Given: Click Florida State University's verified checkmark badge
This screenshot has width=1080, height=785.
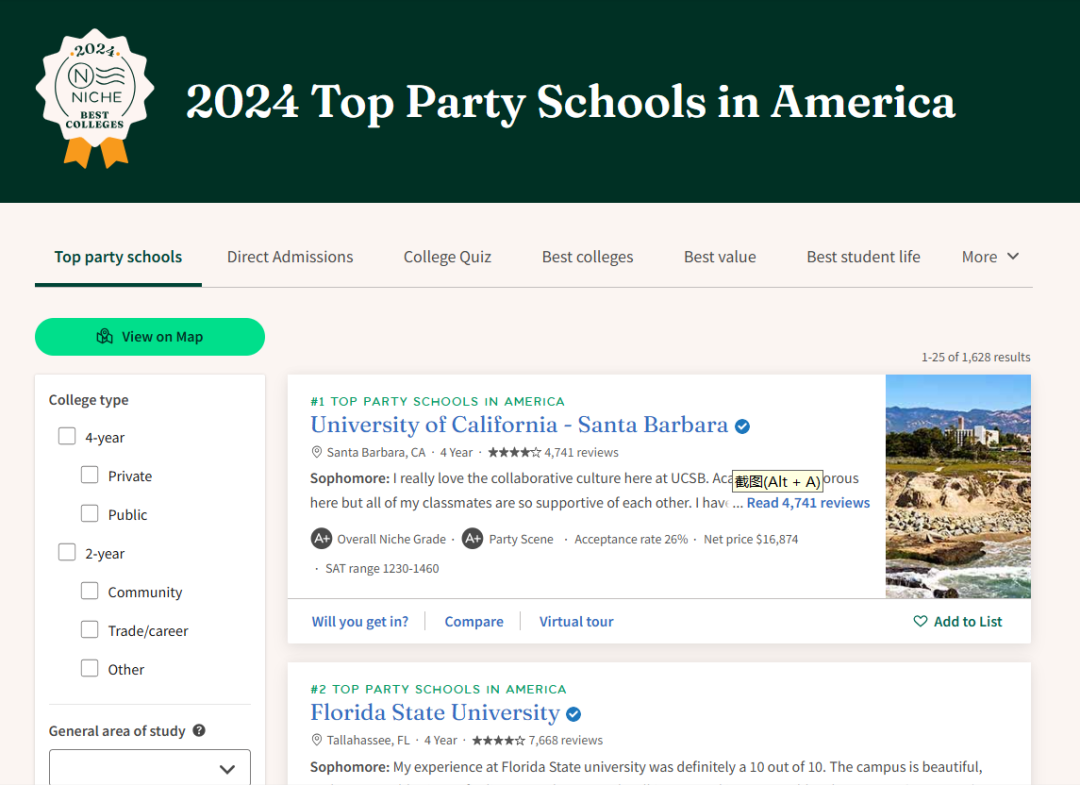Looking at the screenshot, I should pyautogui.click(x=574, y=714).
